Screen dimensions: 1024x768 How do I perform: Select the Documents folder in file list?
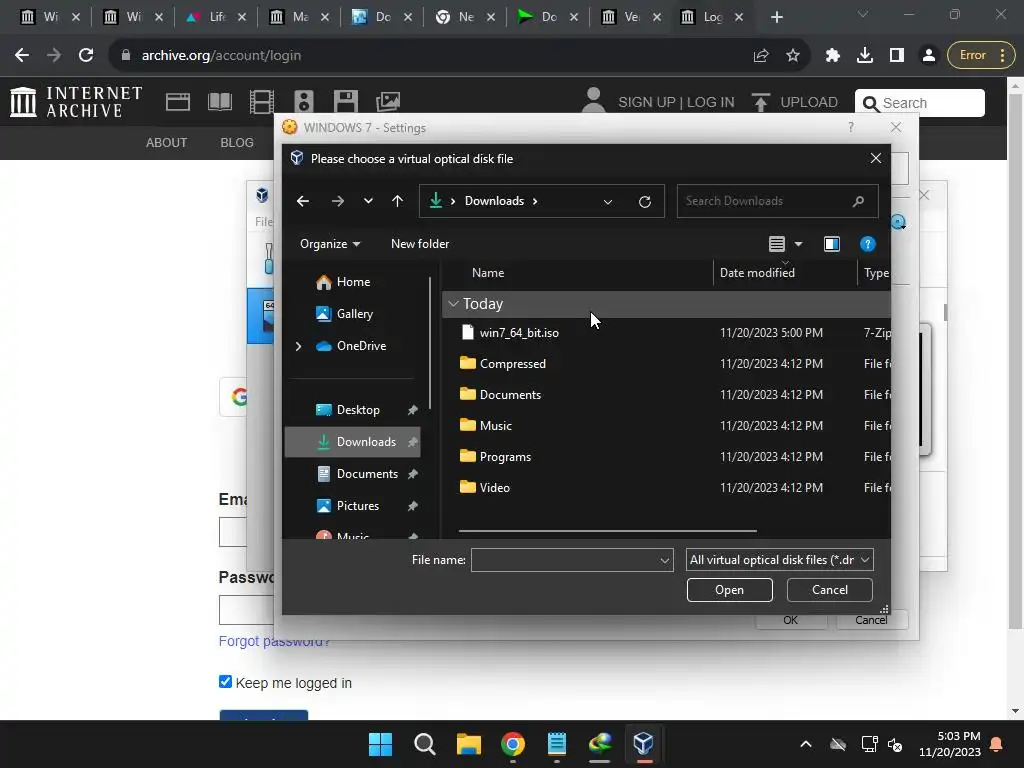pyautogui.click(x=510, y=394)
